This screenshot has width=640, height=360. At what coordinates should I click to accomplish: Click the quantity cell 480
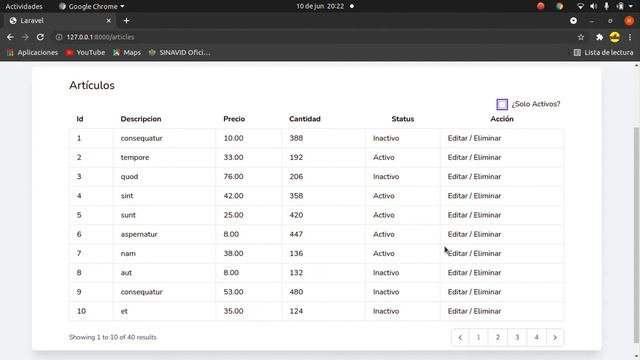pyautogui.click(x=296, y=292)
